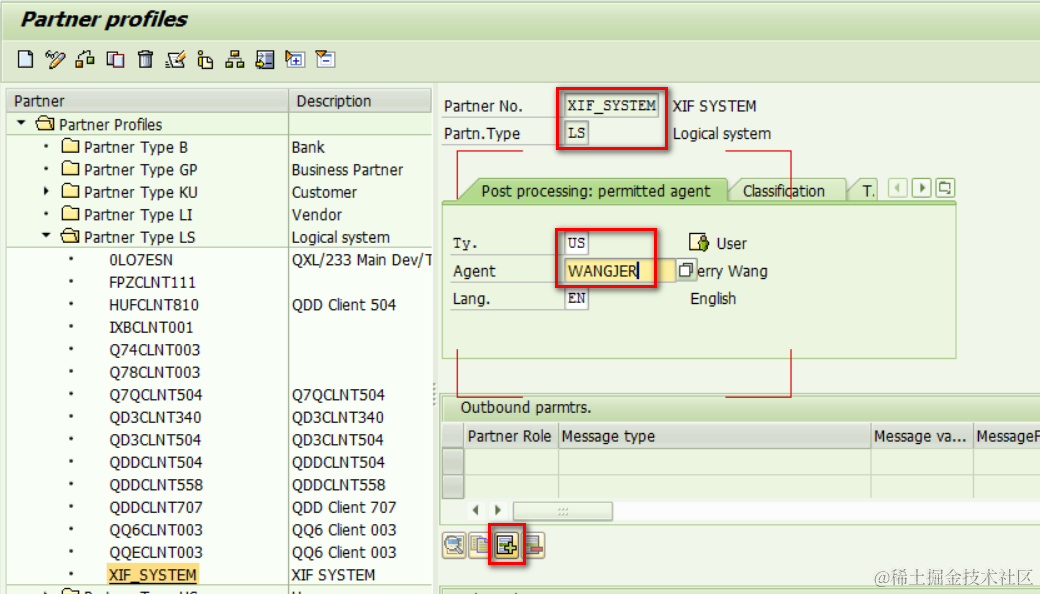This screenshot has width=1040, height=594.
Task: Click the Copy partner profile toolbar icon
Action: pyautogui.click(x=115, y=59)
